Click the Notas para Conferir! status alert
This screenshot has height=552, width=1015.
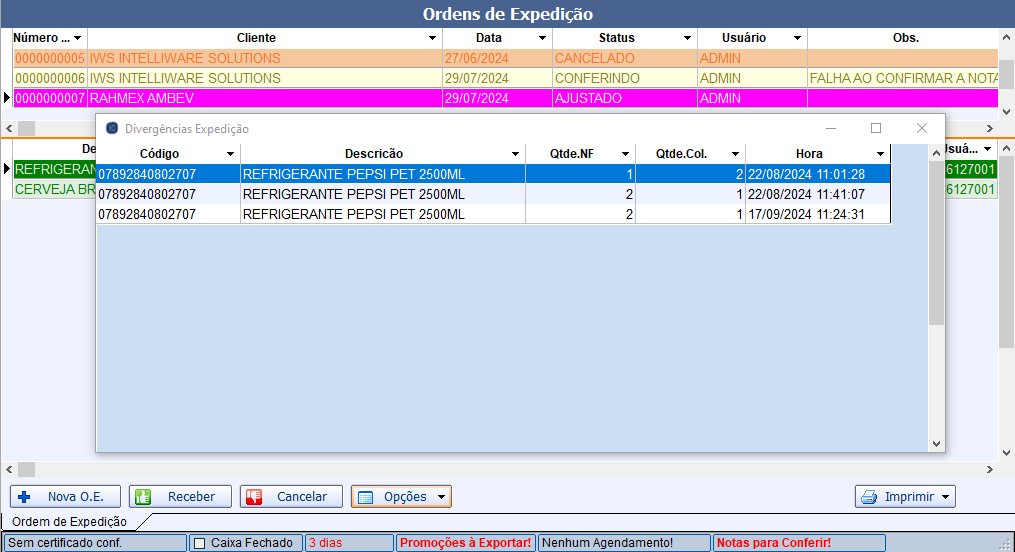(x=773, y=543)
